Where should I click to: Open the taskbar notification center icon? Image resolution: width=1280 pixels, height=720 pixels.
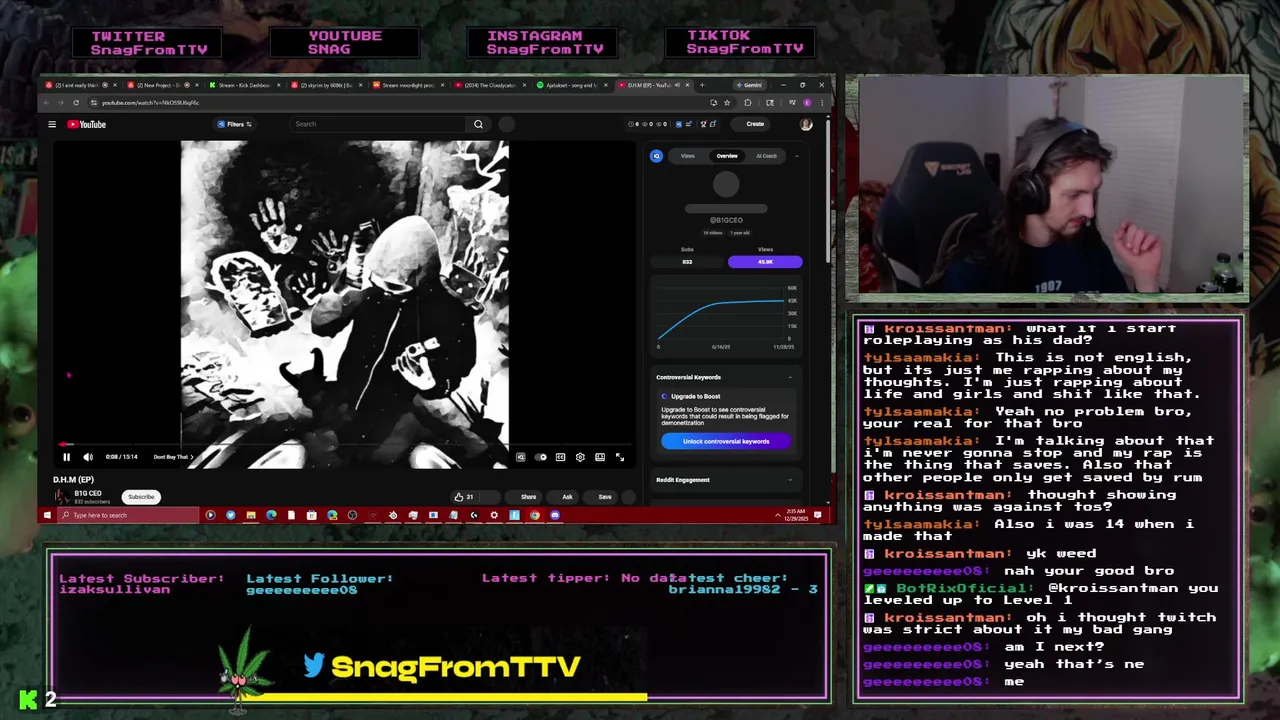[818, 515]
